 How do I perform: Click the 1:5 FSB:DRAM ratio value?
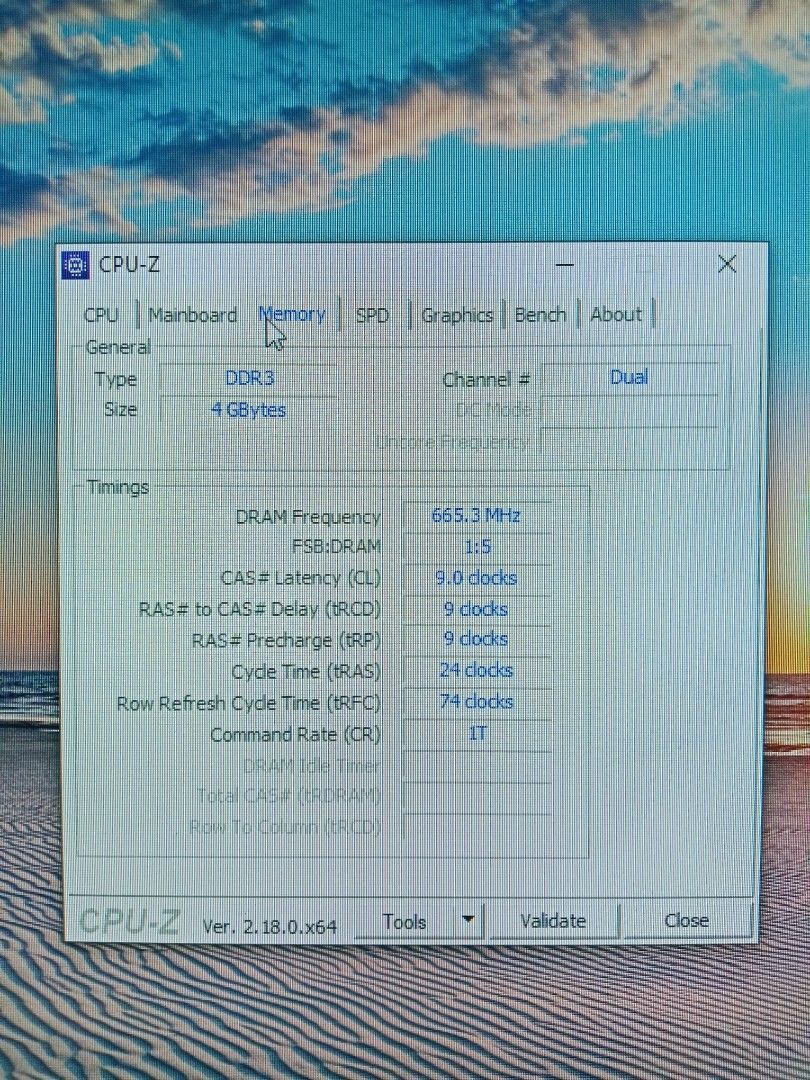pos(477,548)
